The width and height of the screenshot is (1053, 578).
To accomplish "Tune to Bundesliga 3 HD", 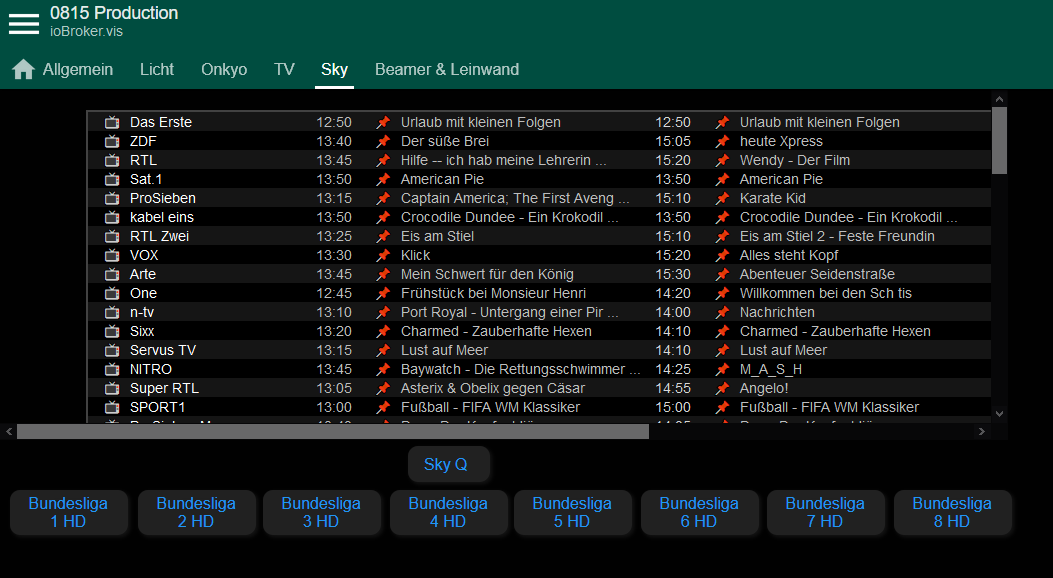I will pos(321,512).
